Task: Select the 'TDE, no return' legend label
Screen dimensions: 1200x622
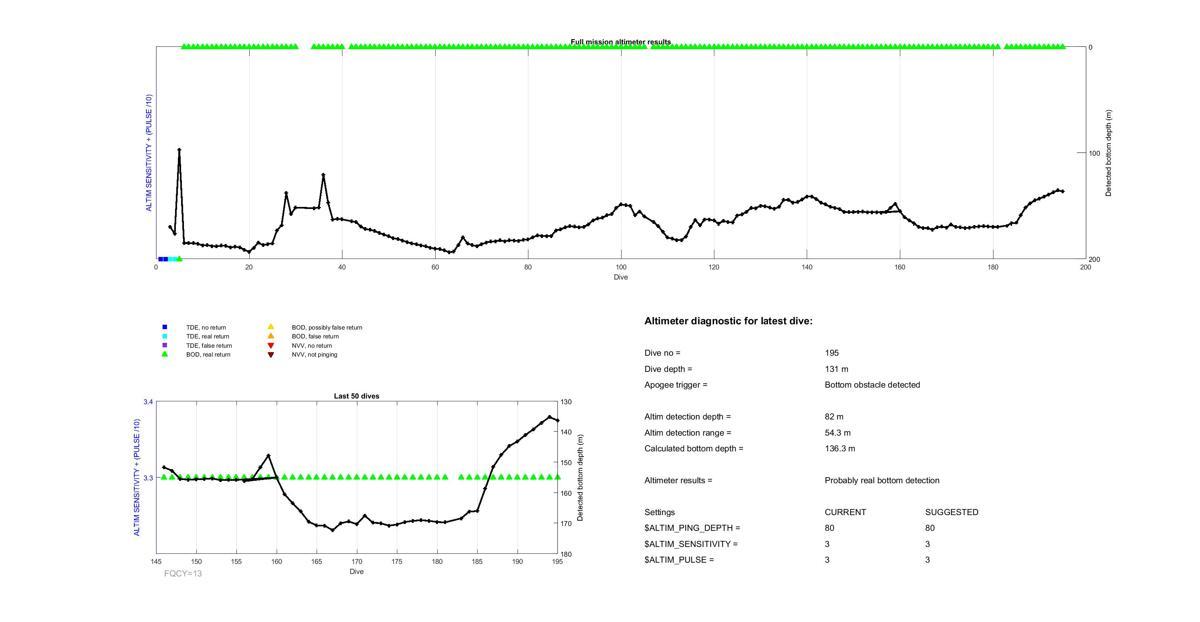Action: click(206, 327)
